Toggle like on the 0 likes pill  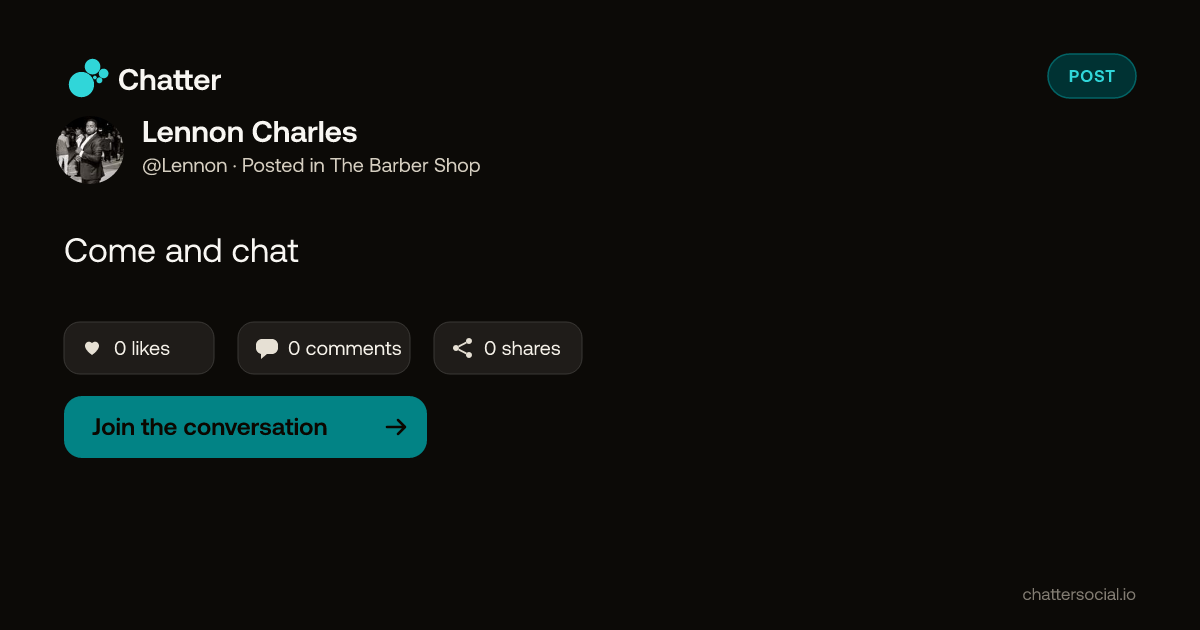pyautogui.click(x=139, y=348)
